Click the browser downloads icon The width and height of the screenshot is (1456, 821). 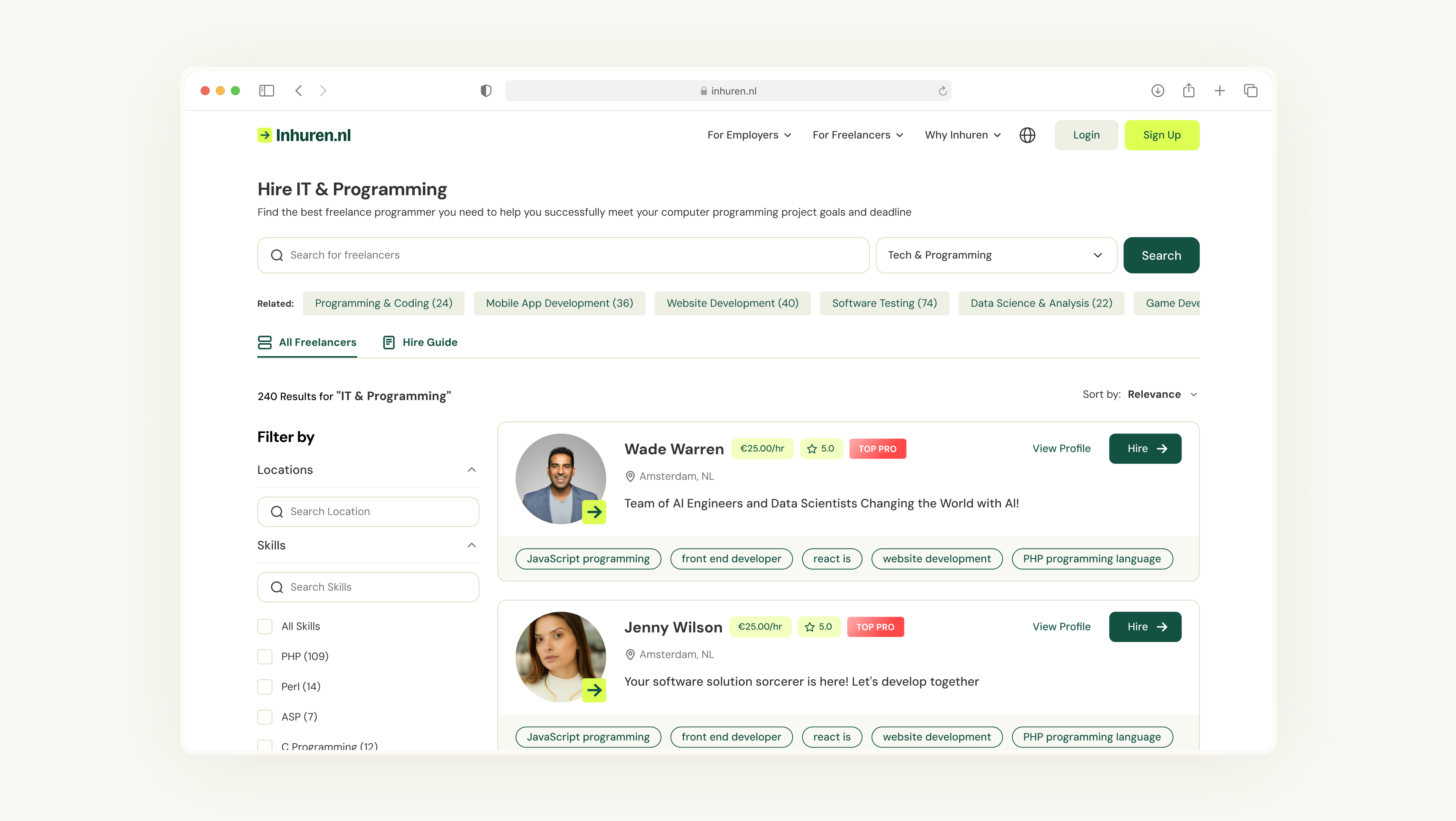click(x=1157, y=90)
